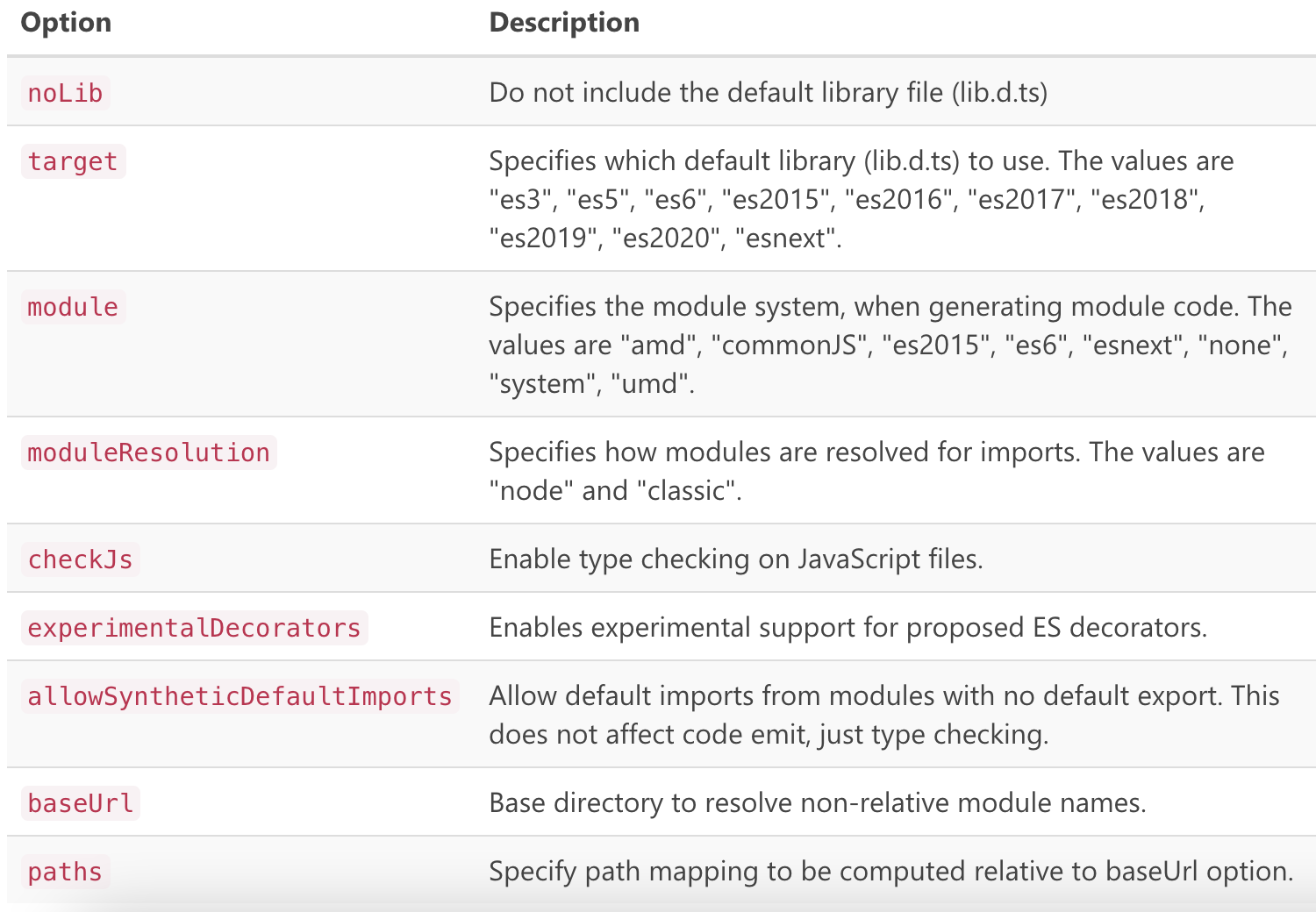
Task: Select the moduleResolution option label
Action: click(148, 452)
